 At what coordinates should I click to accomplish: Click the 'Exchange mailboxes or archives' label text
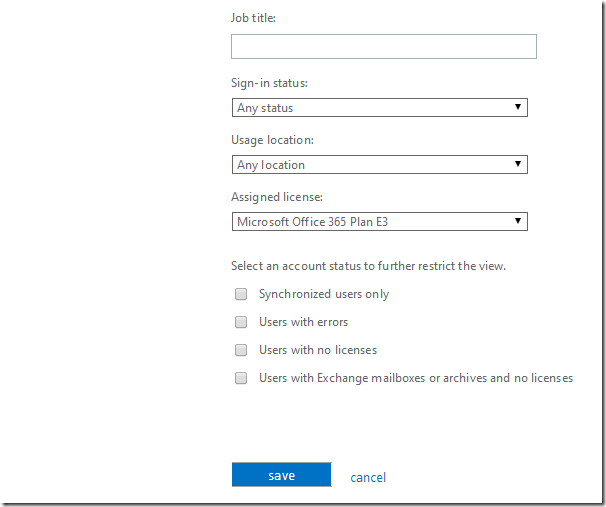tap(415, 378)
